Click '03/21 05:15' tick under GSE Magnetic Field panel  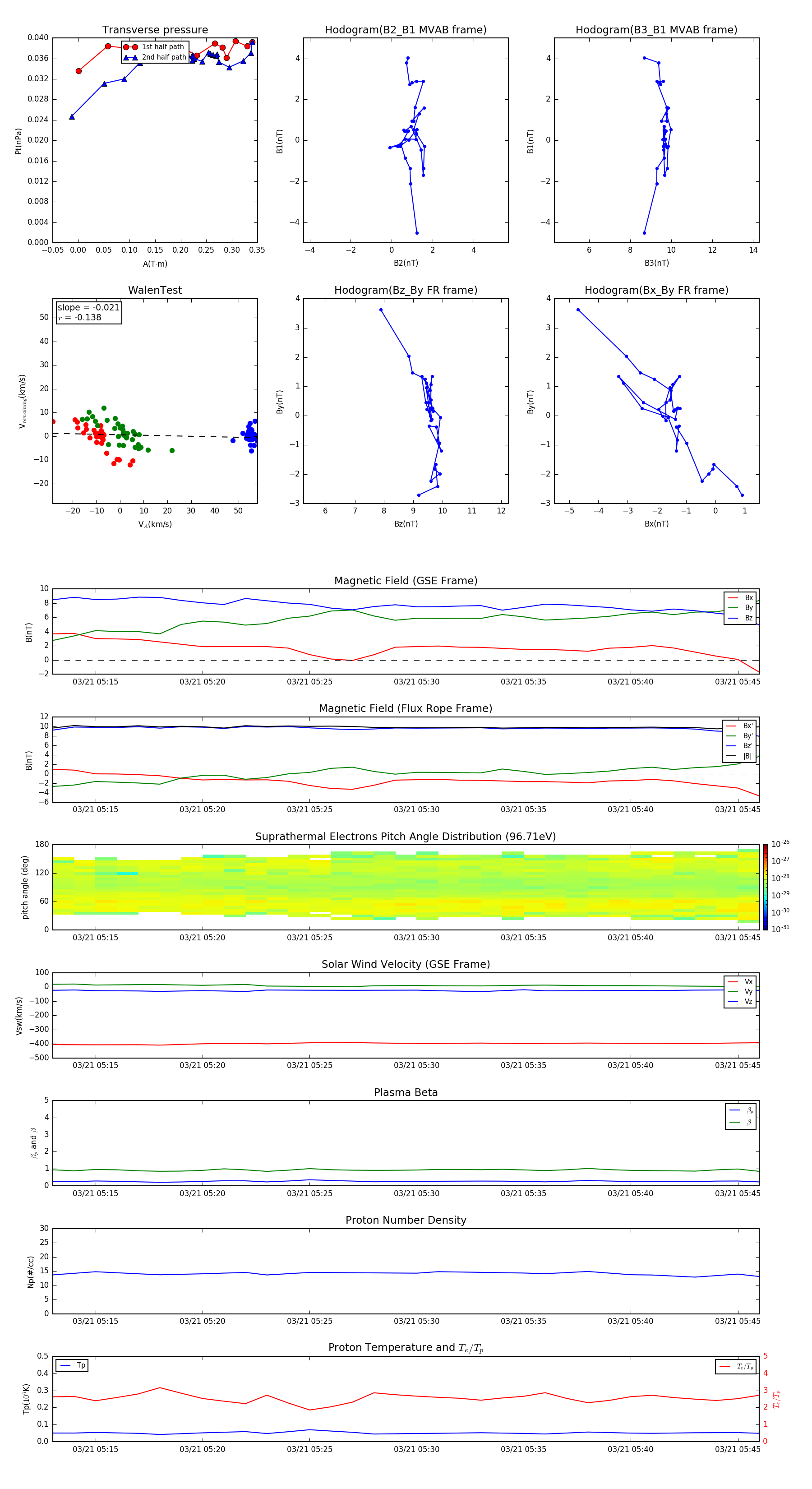coord(95,682)
